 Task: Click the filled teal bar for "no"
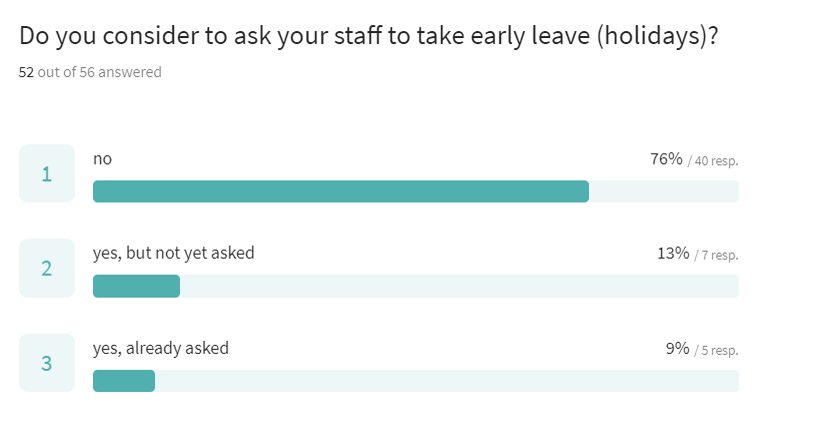click(x=340, y=191)
